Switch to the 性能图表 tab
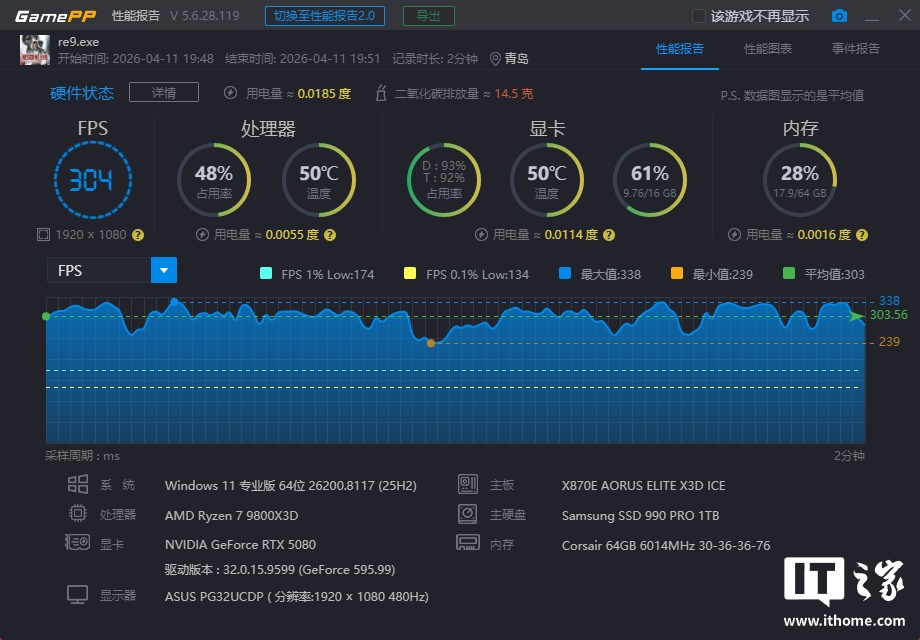 point(768,49)
